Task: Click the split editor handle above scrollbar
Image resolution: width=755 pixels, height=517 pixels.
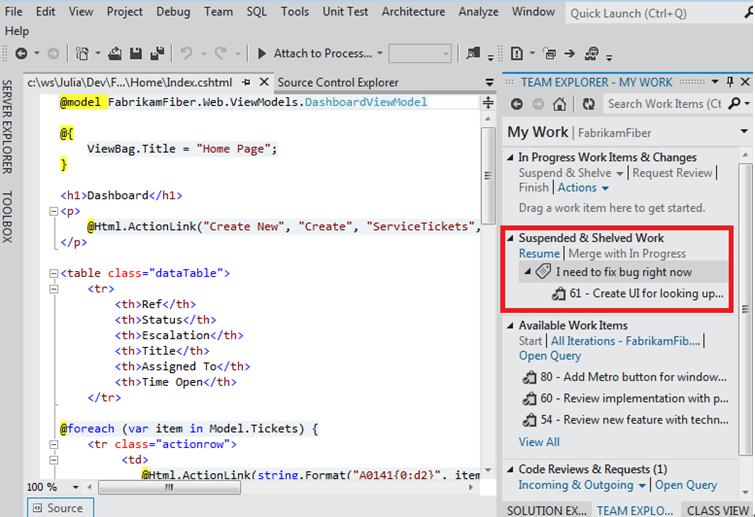Action: 488,103
